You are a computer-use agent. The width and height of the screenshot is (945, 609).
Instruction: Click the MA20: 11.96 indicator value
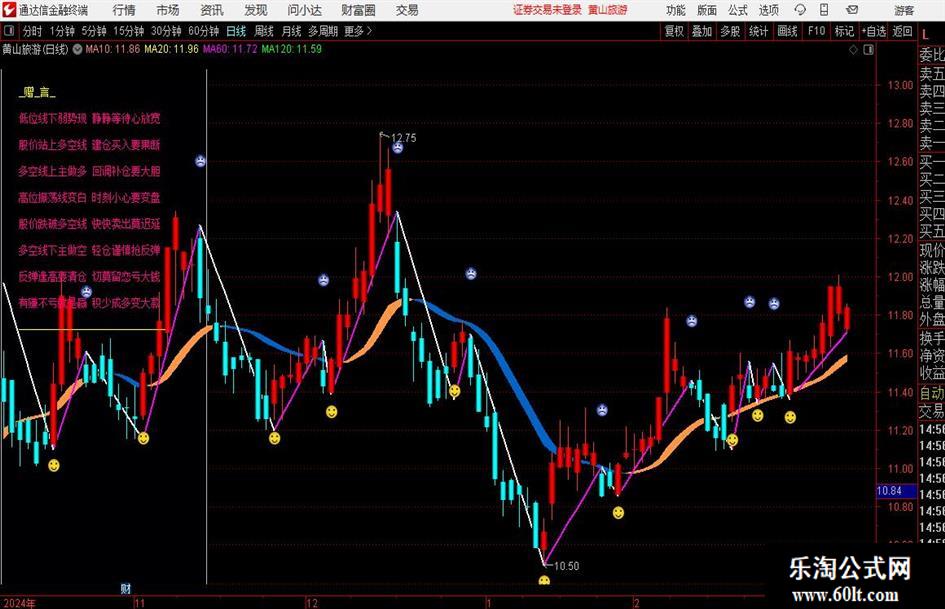[171, 49]
